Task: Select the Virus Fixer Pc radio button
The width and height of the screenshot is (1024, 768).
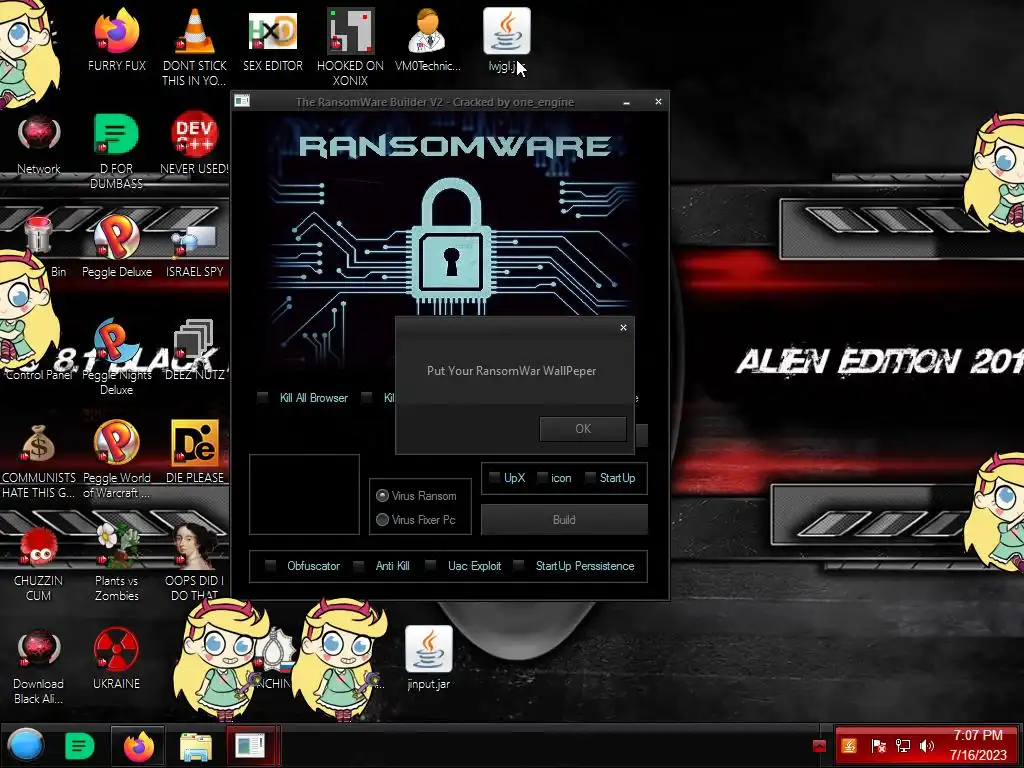Action: [383, 520]
